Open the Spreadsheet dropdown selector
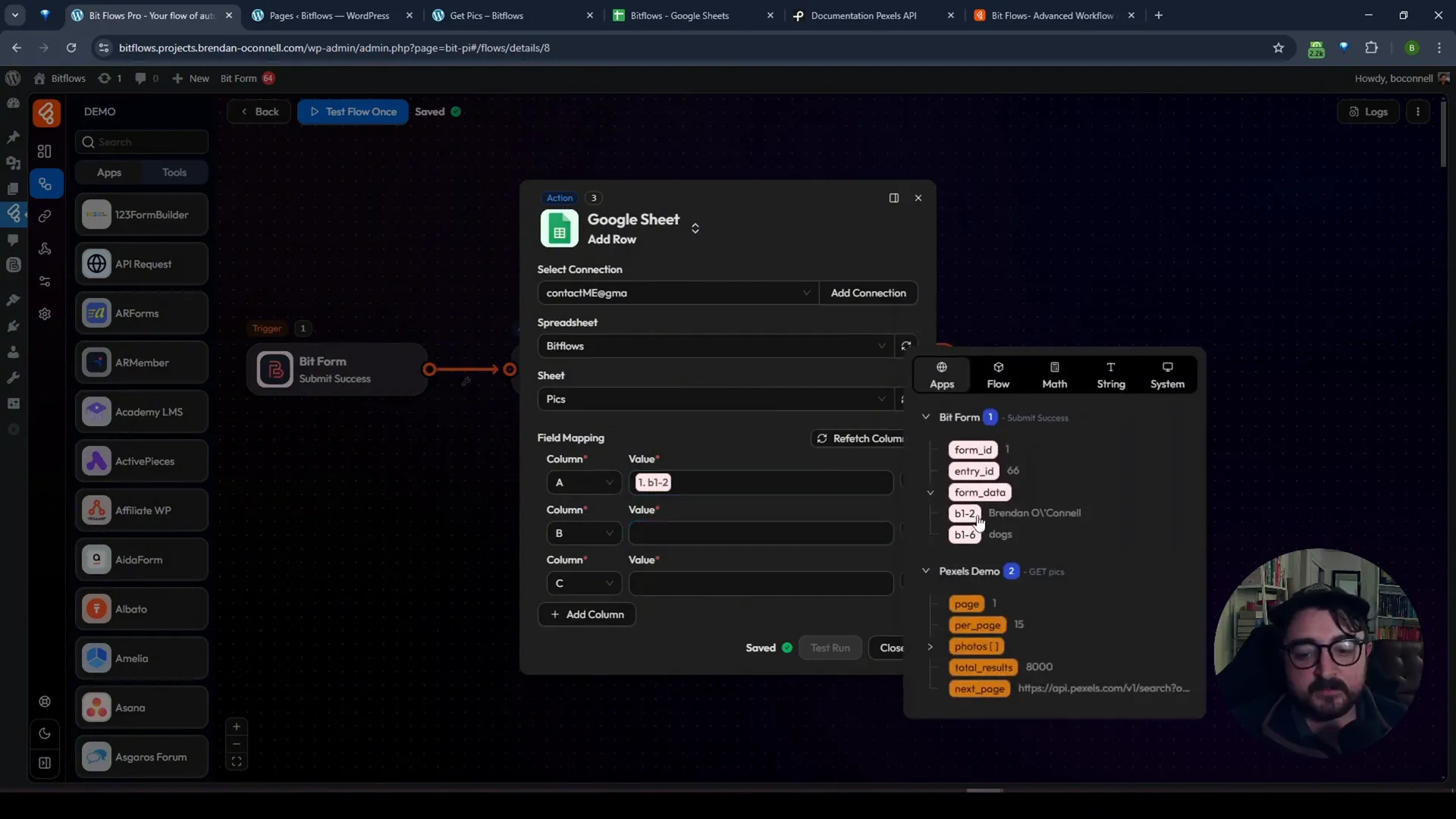This screenshot has height=819, width=1456. pyautogui.click(x=714, y=346)
